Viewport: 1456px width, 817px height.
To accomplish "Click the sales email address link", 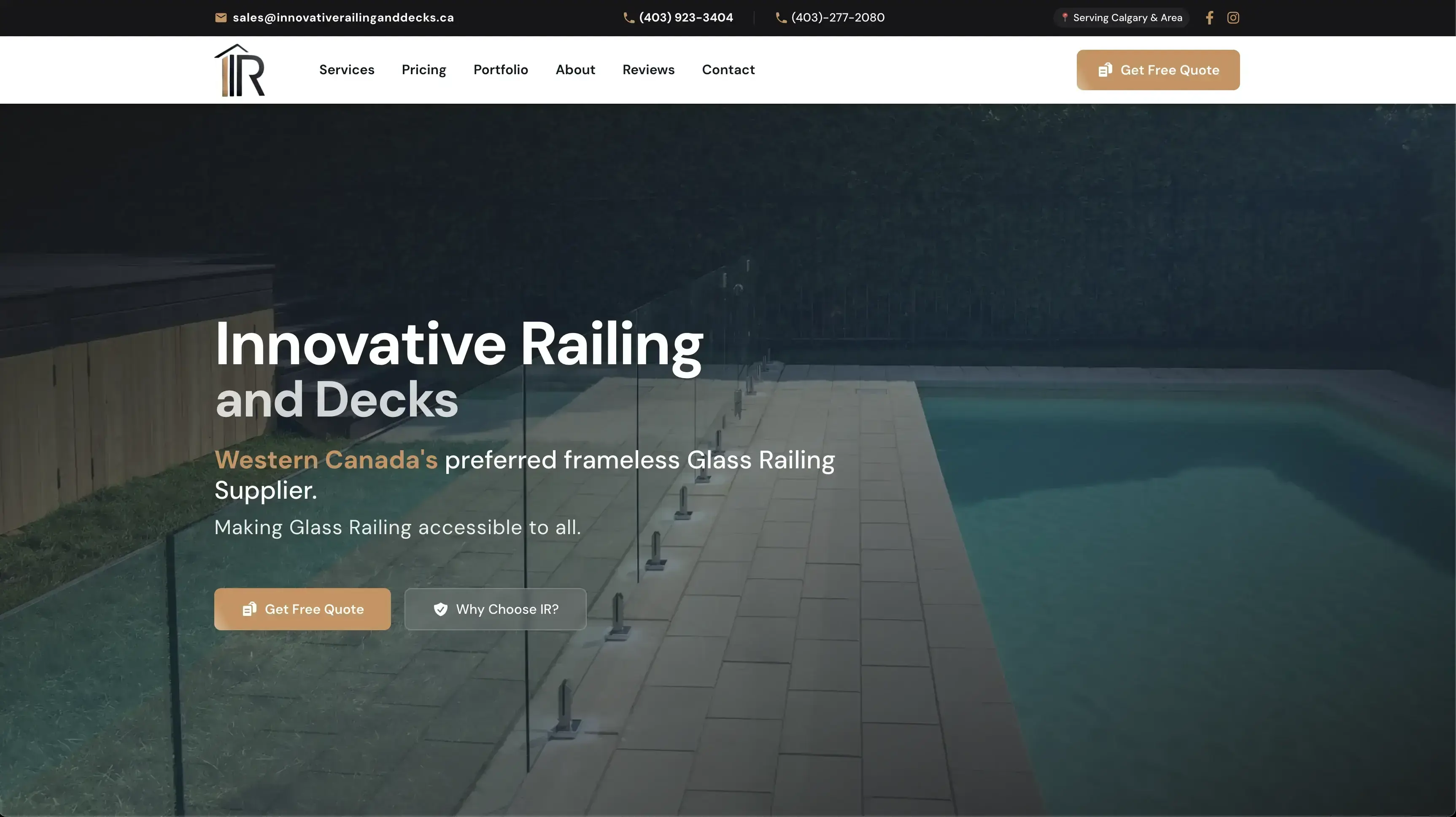I will (x=343, y=18).
